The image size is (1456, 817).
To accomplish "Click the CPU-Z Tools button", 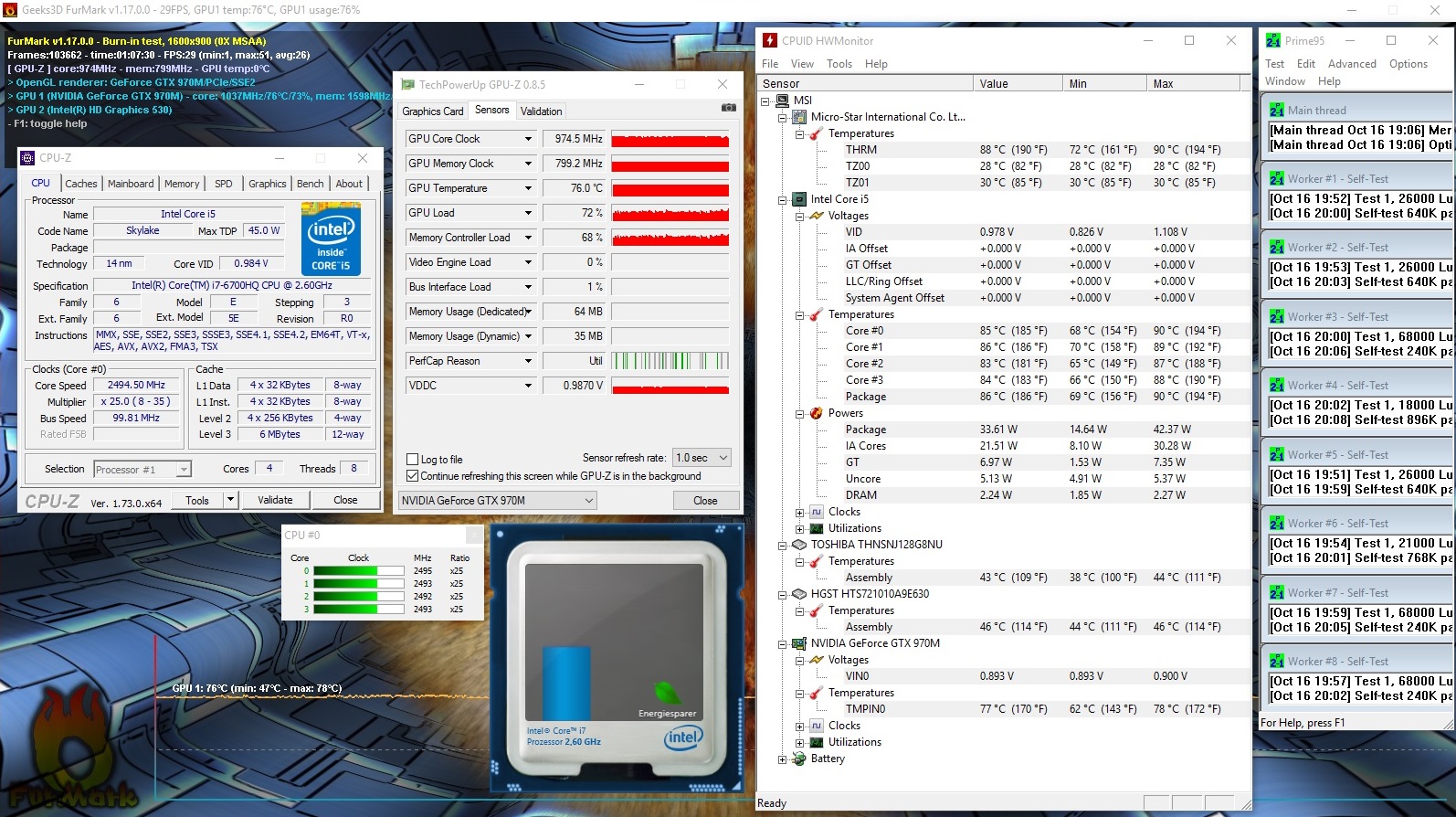I will pos(197,500).
